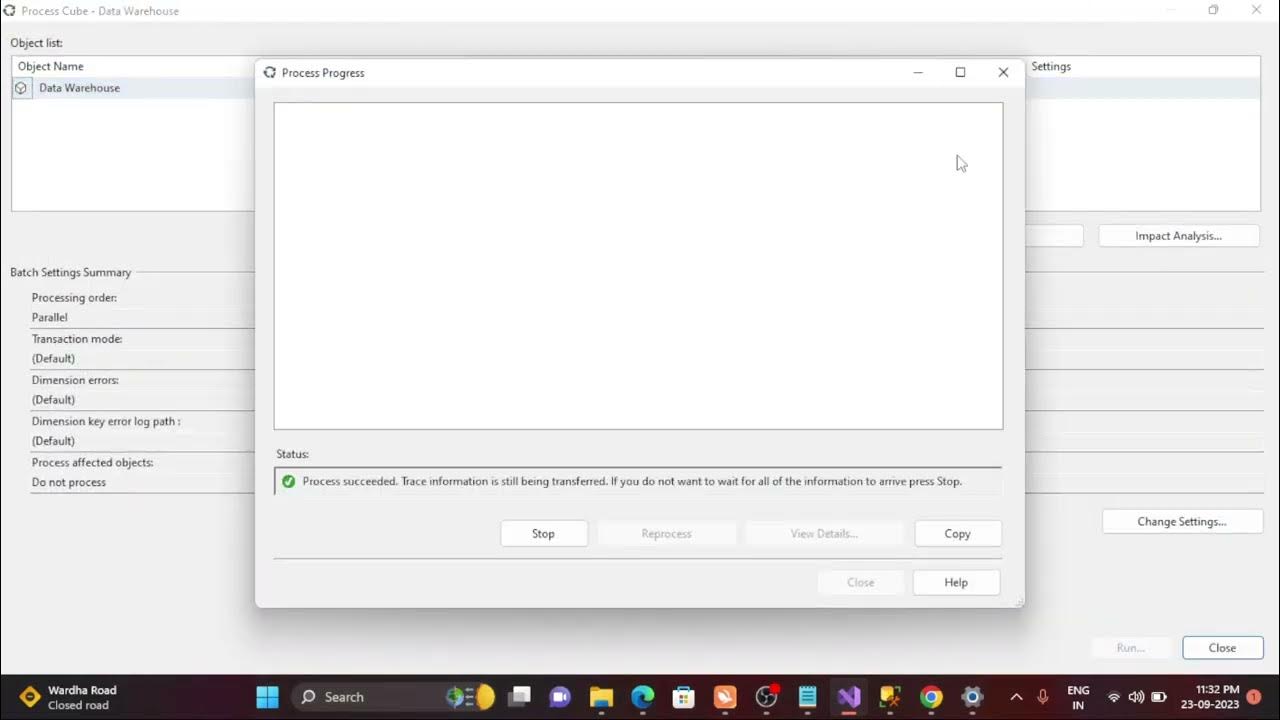Click the battery icon in system tray
The image size is (1280, 720).
[1159, 697]
